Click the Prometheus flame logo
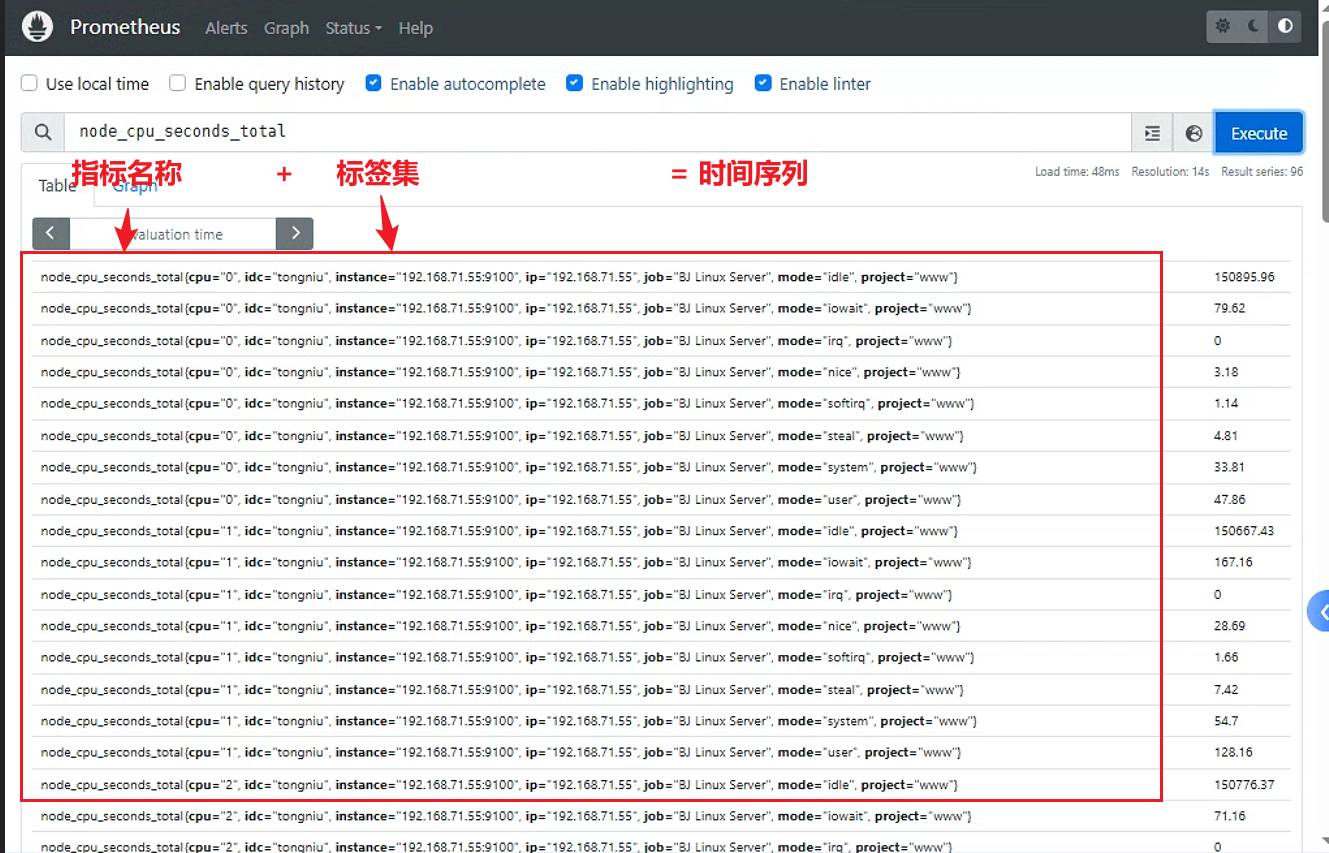This screenshot has height=853, width=1329. (x=38, y=27)
